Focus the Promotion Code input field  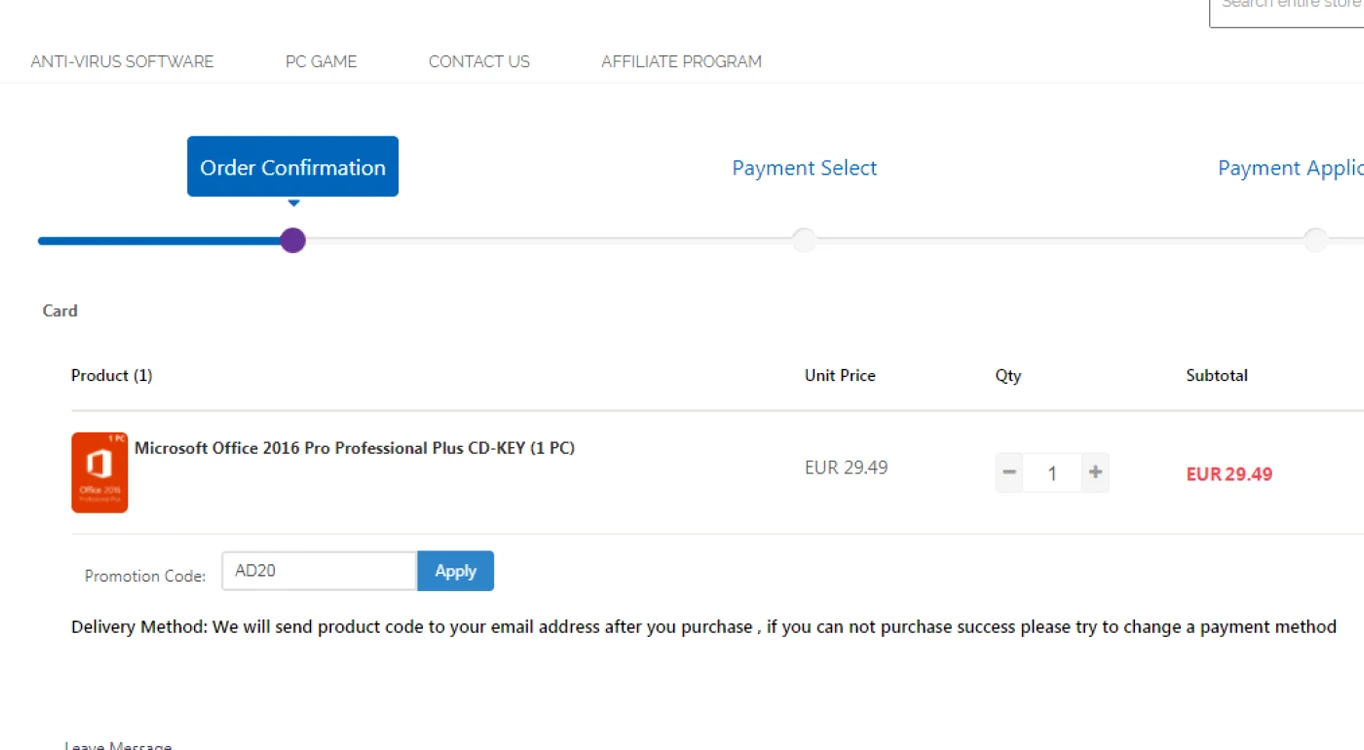[x=319, y=571]
